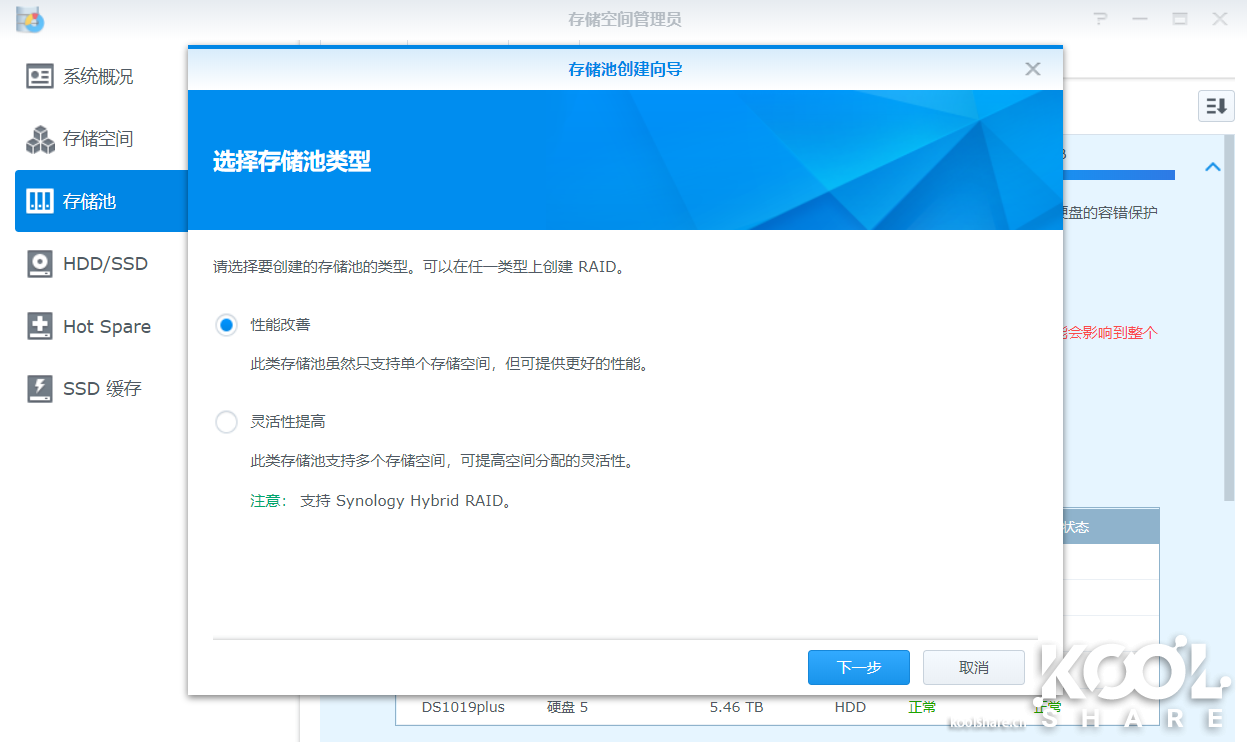Collapse the storage pool panel chevron

[x=1213, y=167]
